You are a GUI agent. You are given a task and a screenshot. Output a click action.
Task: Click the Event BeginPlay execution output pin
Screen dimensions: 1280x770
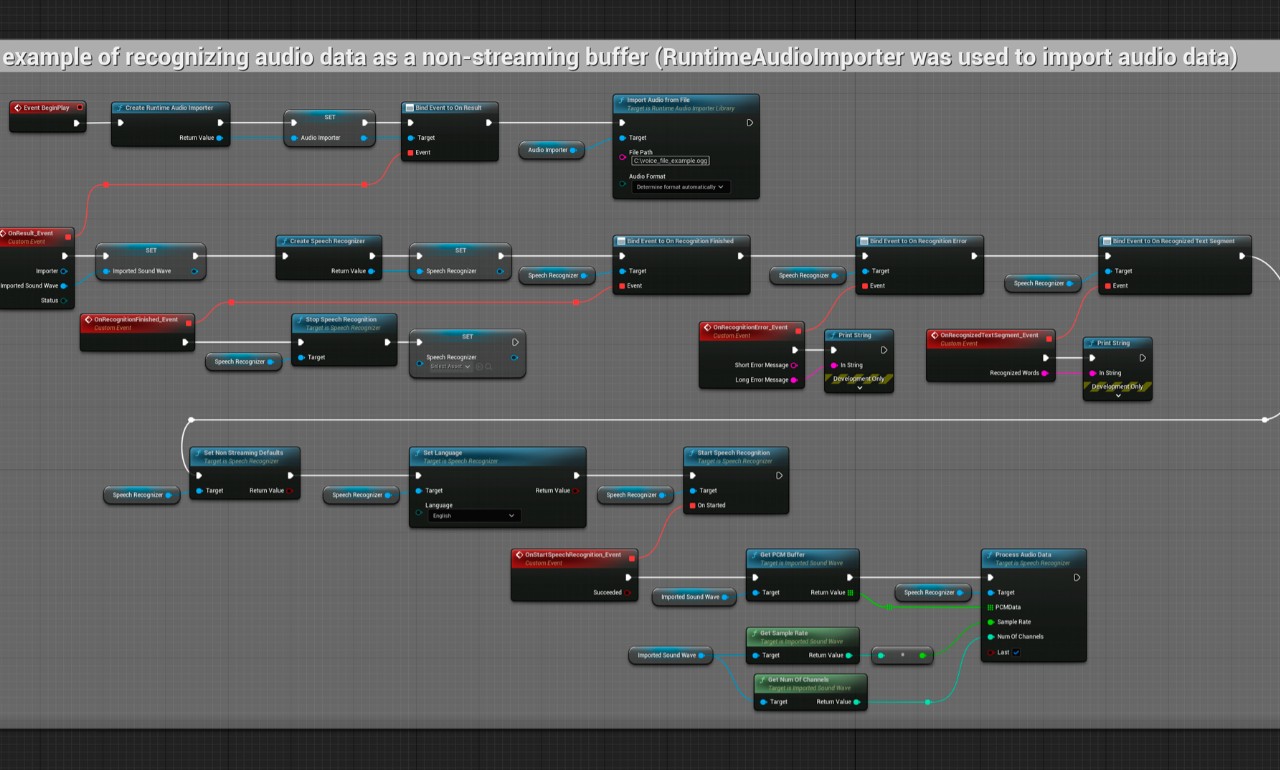coord(77,124)
